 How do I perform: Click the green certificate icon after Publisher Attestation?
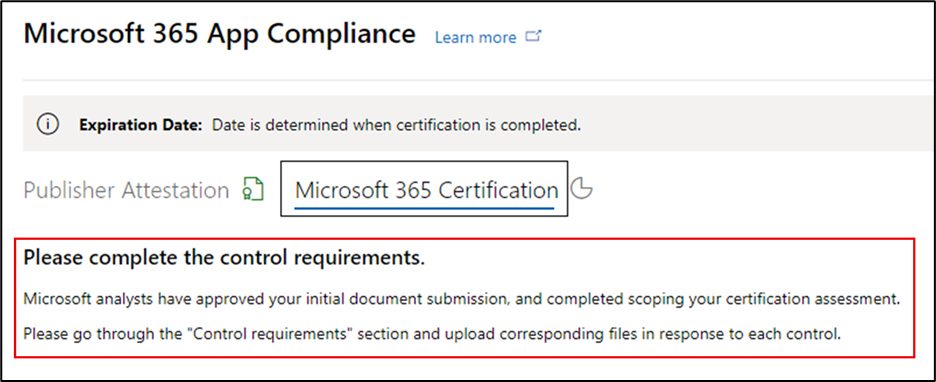tap(254, 189)
